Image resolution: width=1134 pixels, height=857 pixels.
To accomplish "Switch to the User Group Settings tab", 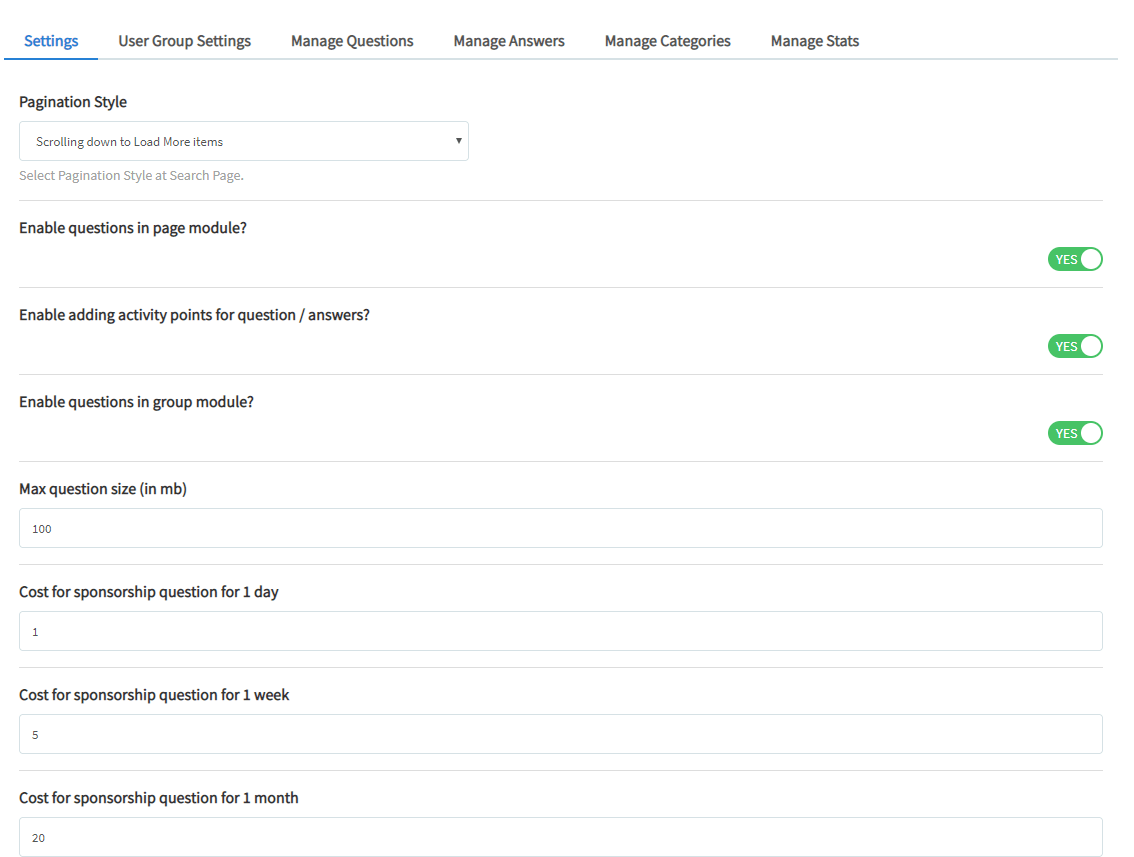I will click(x=184, y=41).
